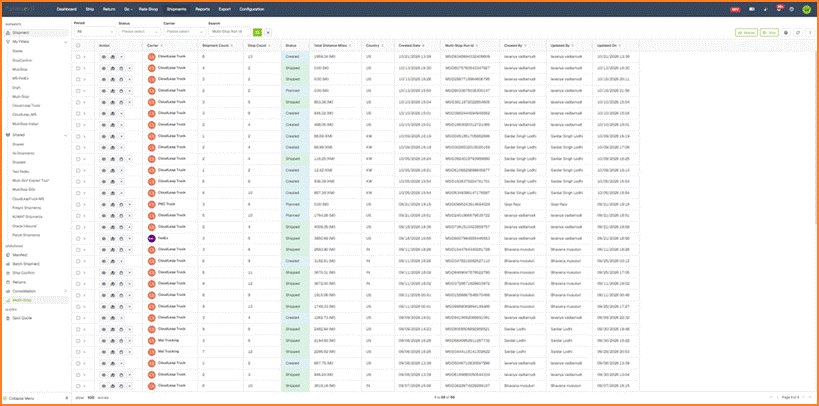Open Rate Shop in top navigation
Screen dimensions: 819x406
[147, 9]
